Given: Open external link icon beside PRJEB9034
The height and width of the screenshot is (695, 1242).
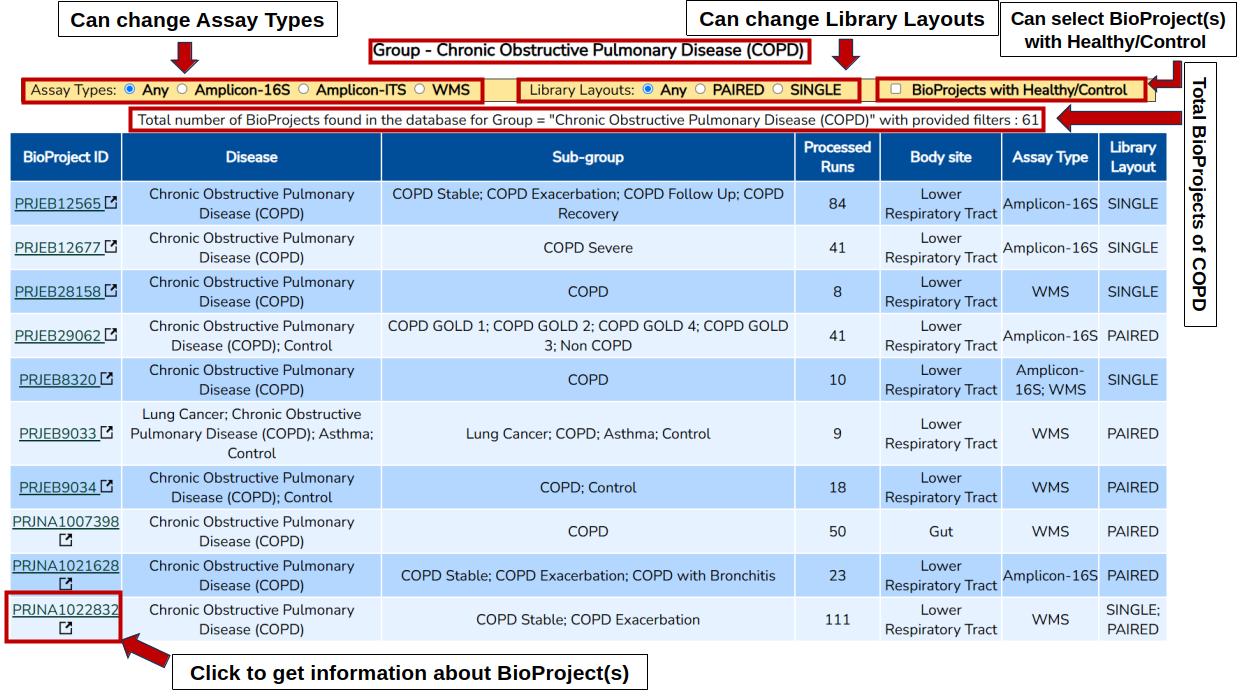Looking at the screenshot, I should point(107,487).
